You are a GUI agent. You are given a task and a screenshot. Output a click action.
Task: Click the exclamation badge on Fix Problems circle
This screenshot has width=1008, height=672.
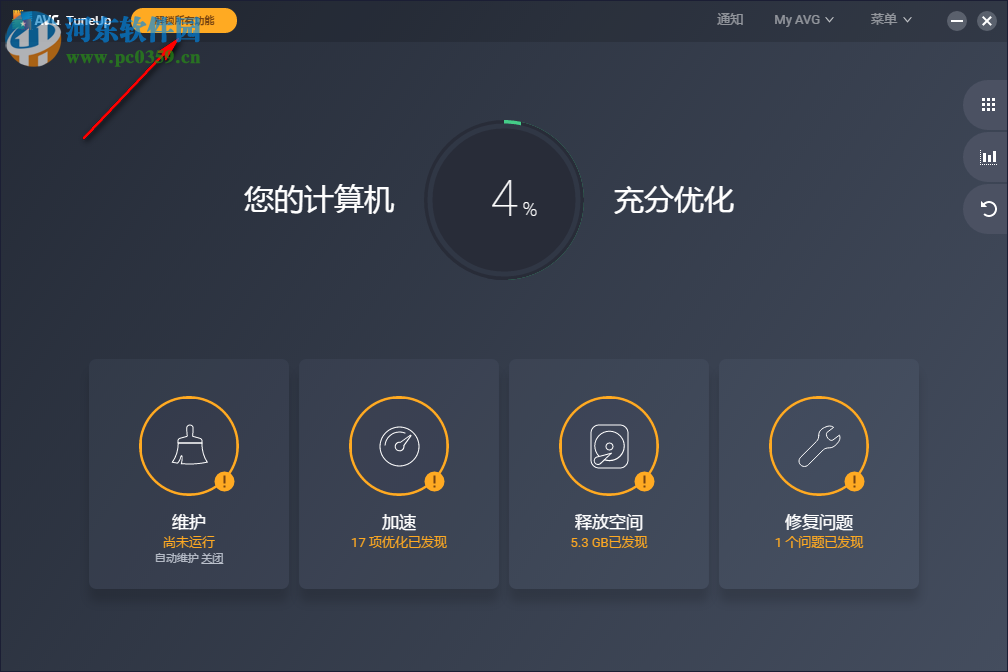point(856,481)
